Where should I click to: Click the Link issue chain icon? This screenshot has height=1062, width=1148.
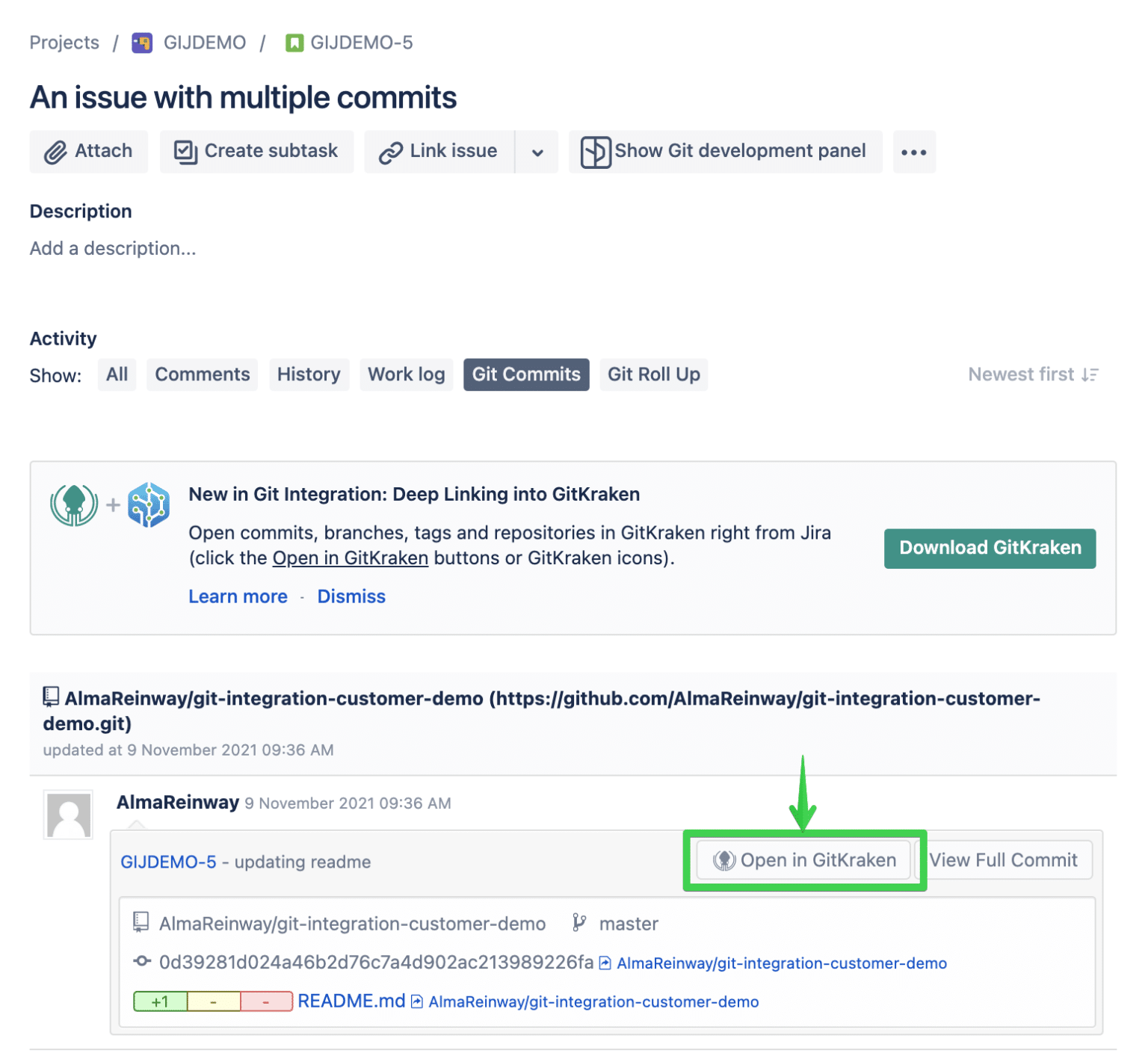[389, 151]
